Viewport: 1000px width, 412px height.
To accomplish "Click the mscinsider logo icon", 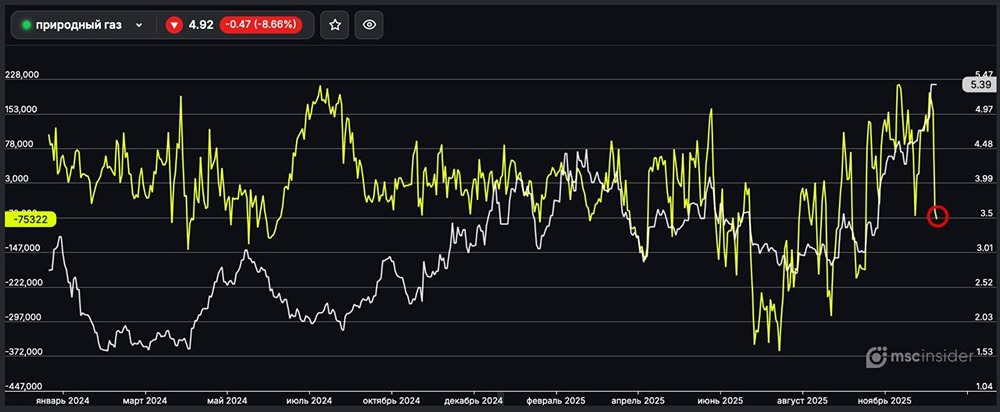I will coord(877,357).
